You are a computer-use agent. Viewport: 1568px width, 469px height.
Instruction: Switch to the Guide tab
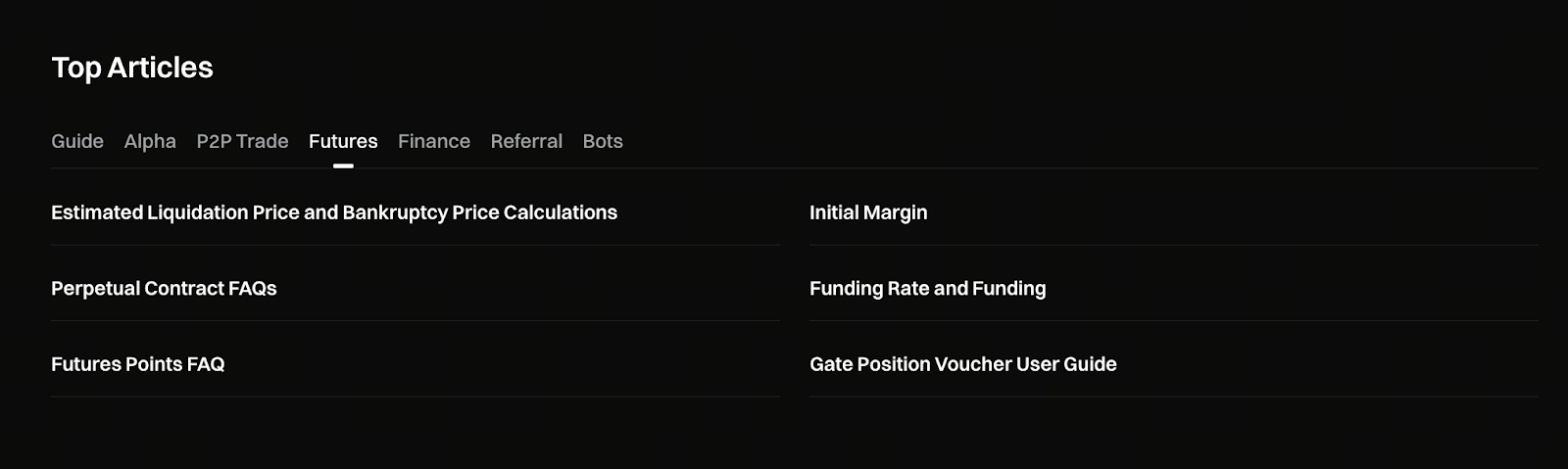point(77,141)
